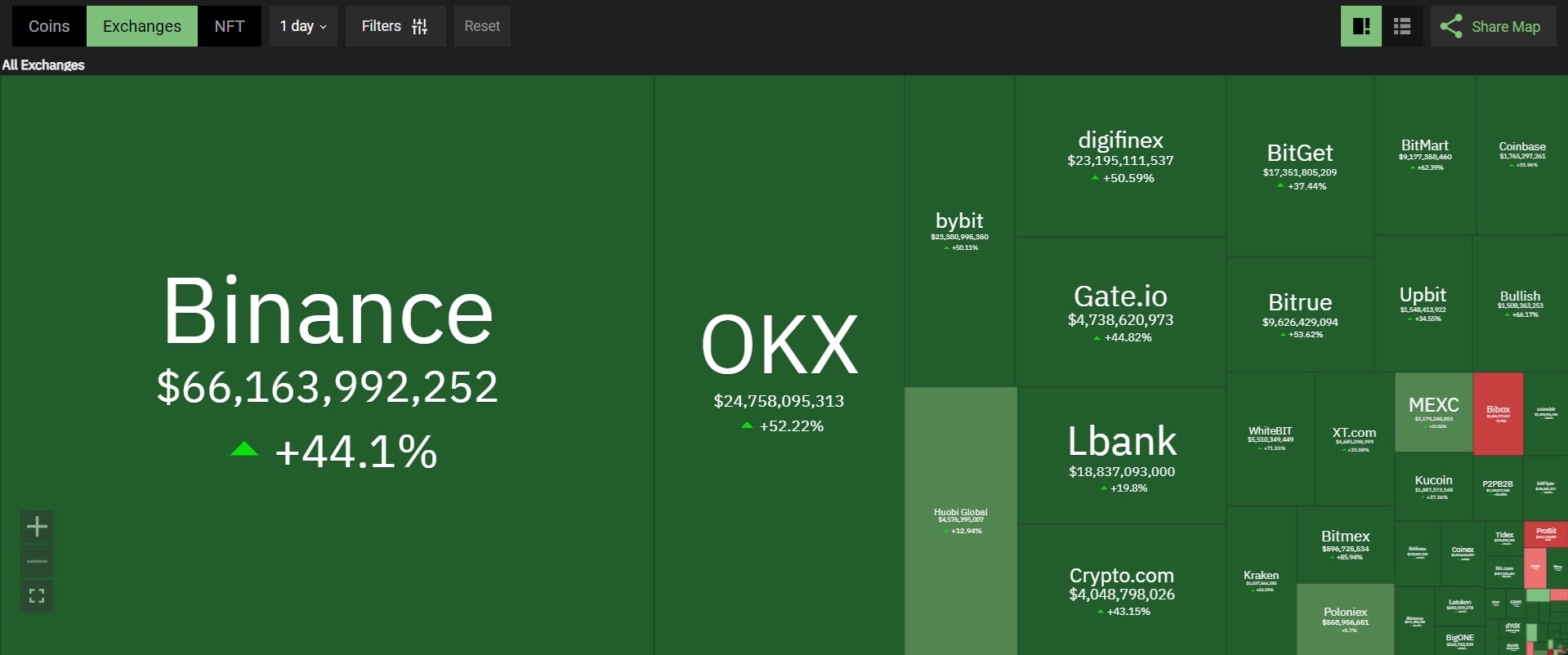Screen dimensions: 1568x655
Task: Click Crypto.com +43.15% change value
Action: pyautogui.click(x=1128, y=612)
